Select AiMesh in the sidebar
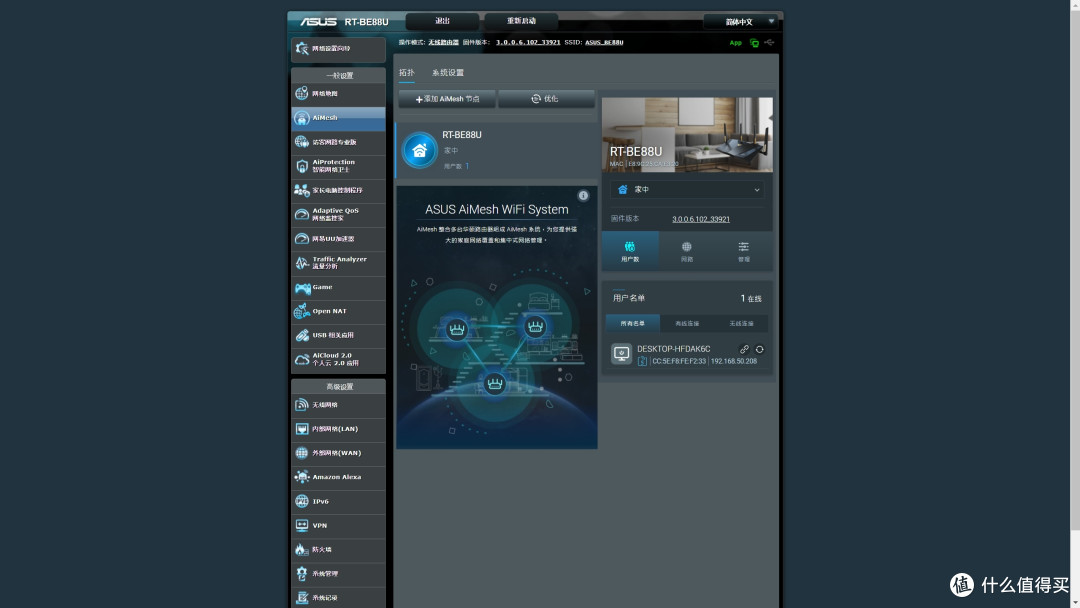This screenshot has width=1080, height=608. 338,118
